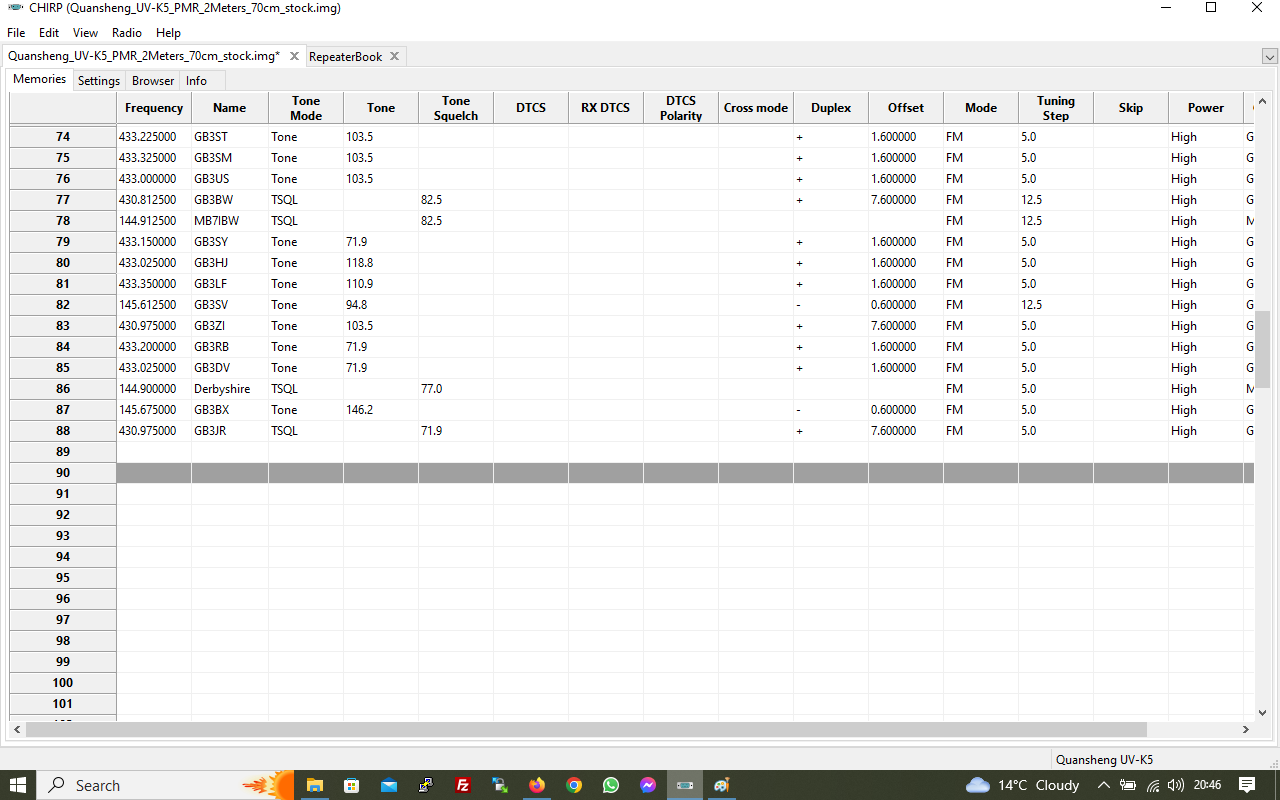Click the Tuning Step column header
Image resolution: width=1280 pixels, height=800 pixels.
click(1055, 108)
